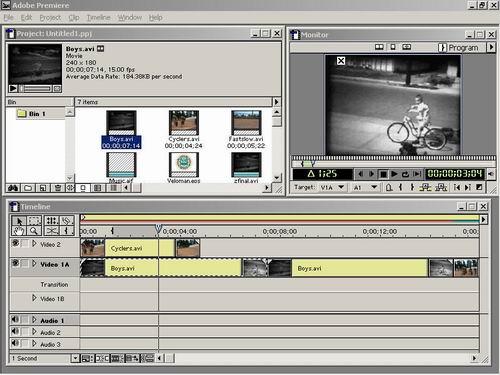This screenshot has height=375, width=500.
Task: Click the thumbnail preview slider under Boys.avi
Action: coord(36,89)
